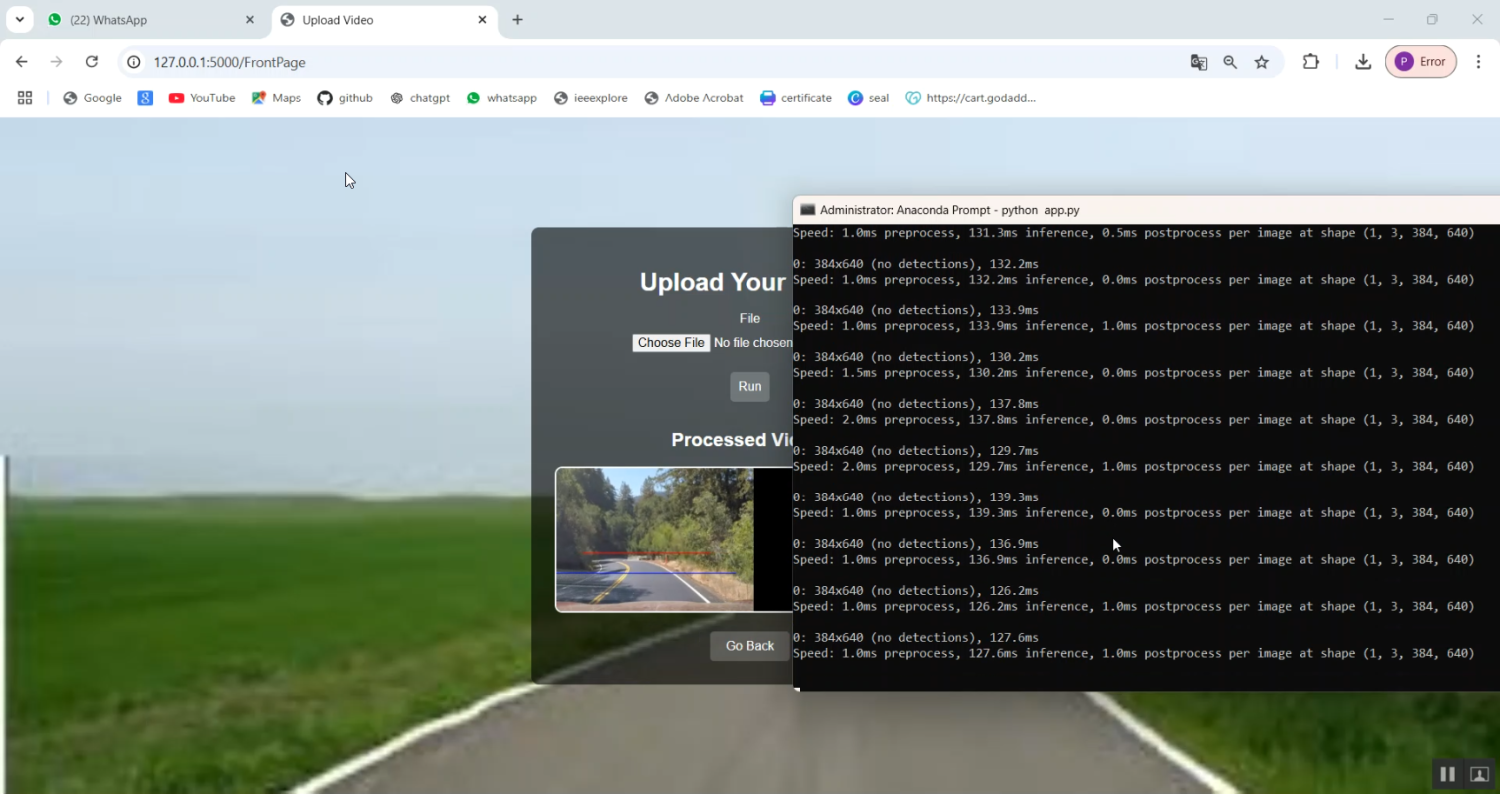Open the tab search dropdown arrow

pos(19,20)
